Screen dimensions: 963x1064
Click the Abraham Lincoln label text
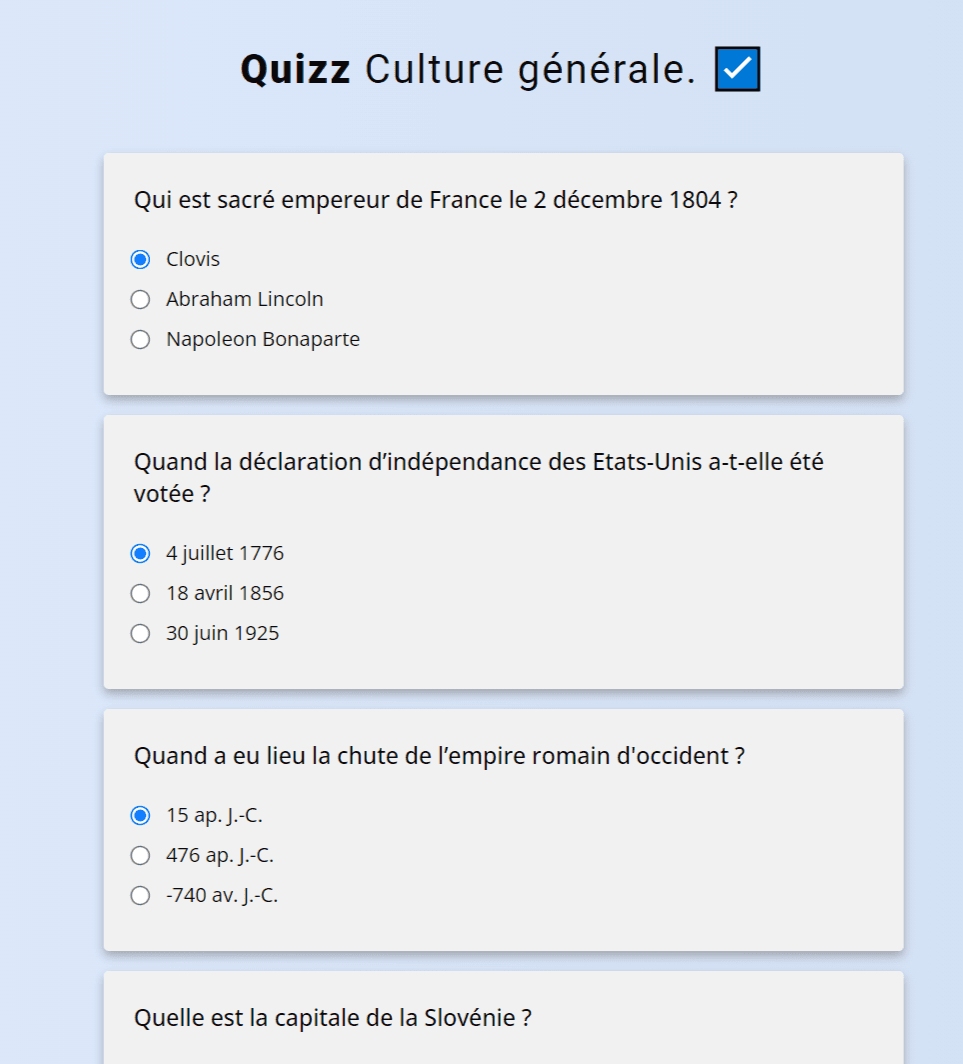244,298
